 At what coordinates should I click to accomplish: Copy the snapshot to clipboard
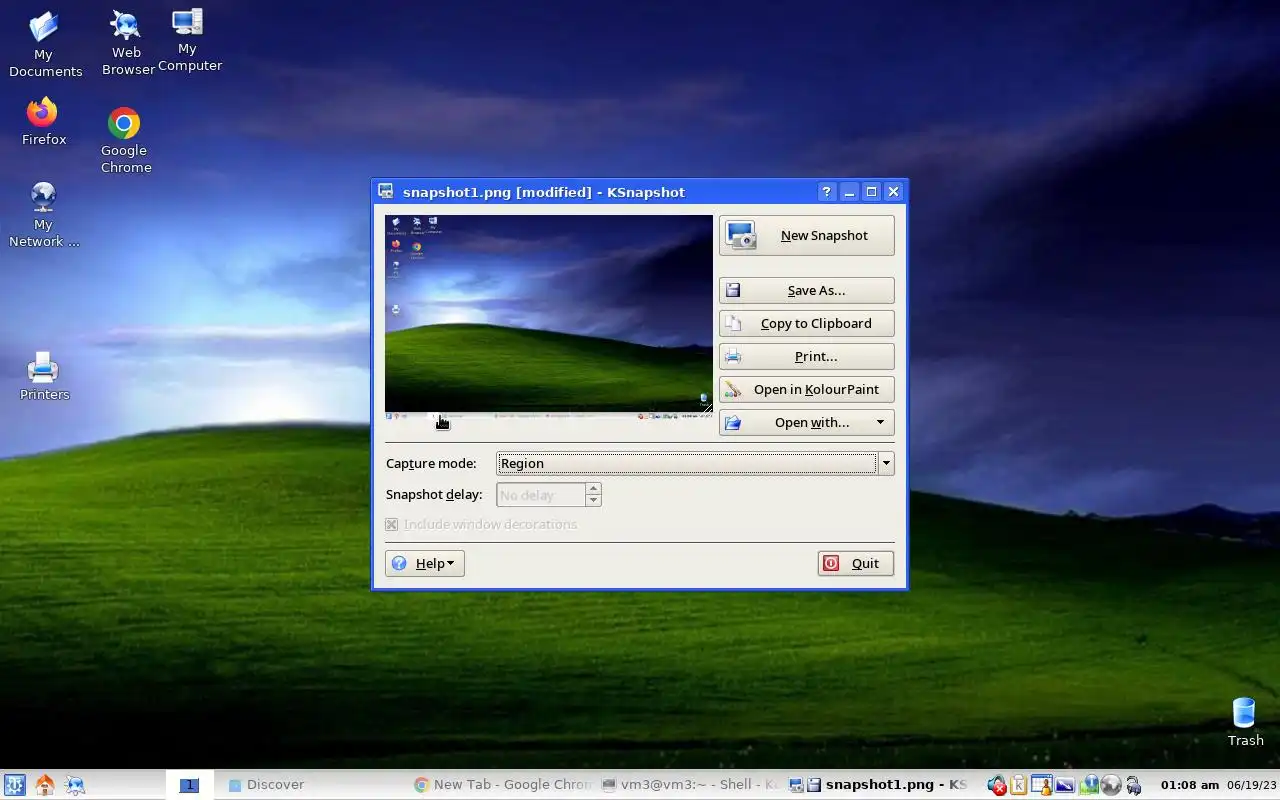[x=806, y=323]
